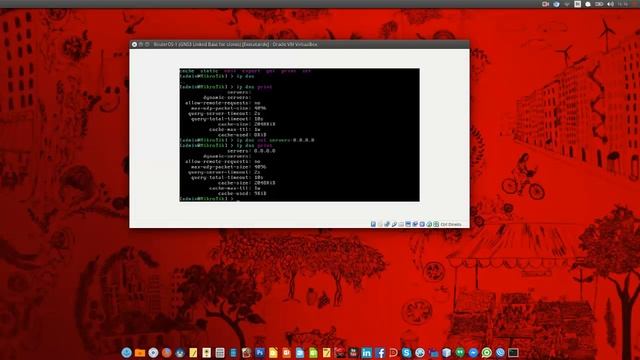Click the optical disk indicator in VirtualBox status bar

point(380,224)
